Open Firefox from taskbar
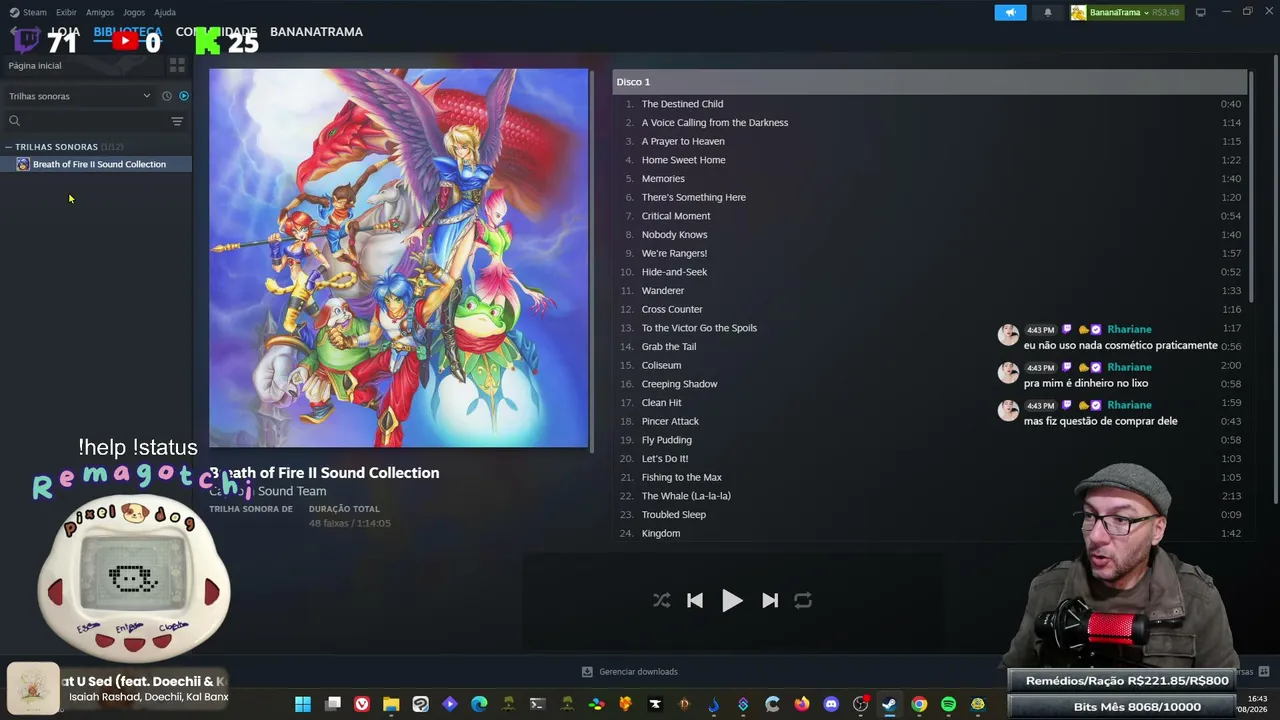Image resolution: width=1280 pixels, height=720 pixels. point(802,704)
